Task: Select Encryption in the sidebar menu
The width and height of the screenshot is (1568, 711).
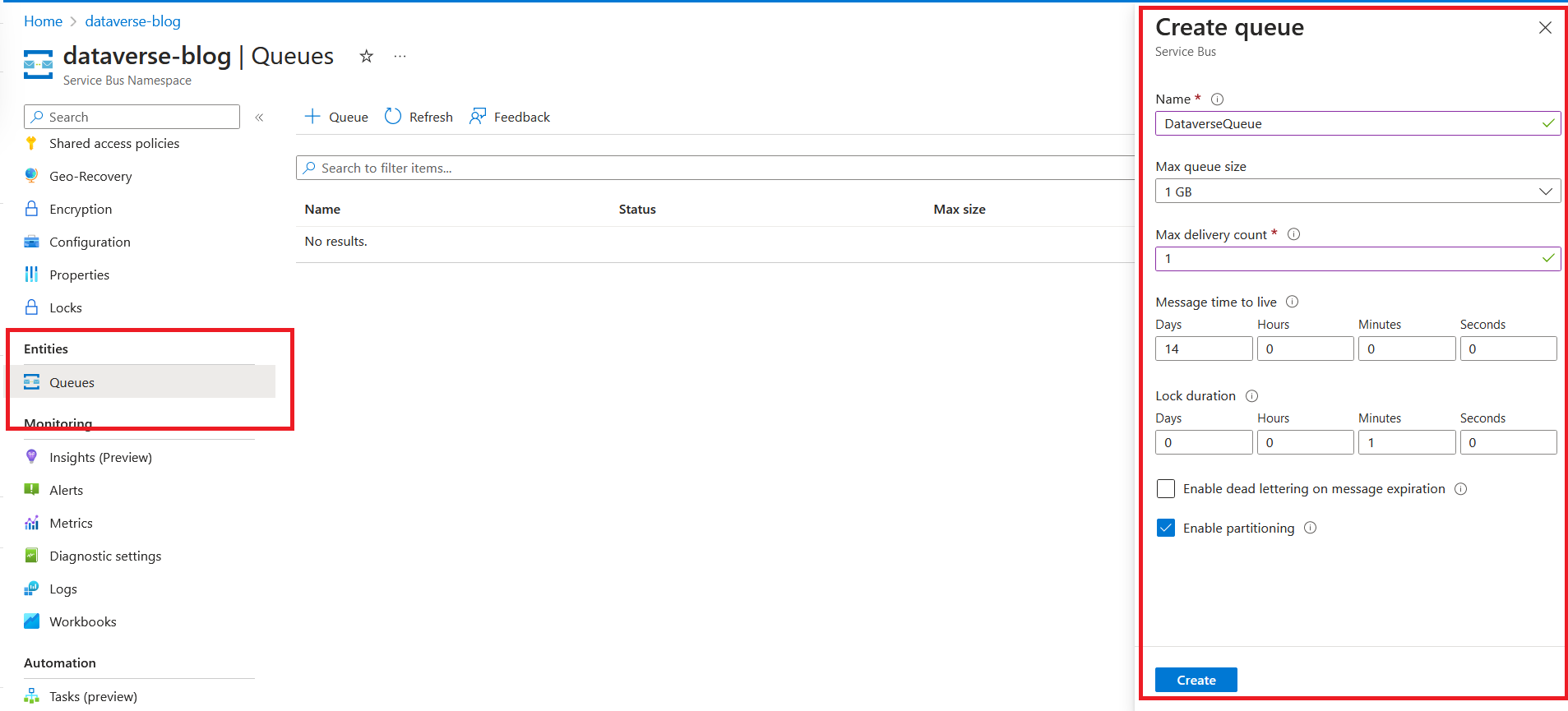Action: tap(81, 209)
